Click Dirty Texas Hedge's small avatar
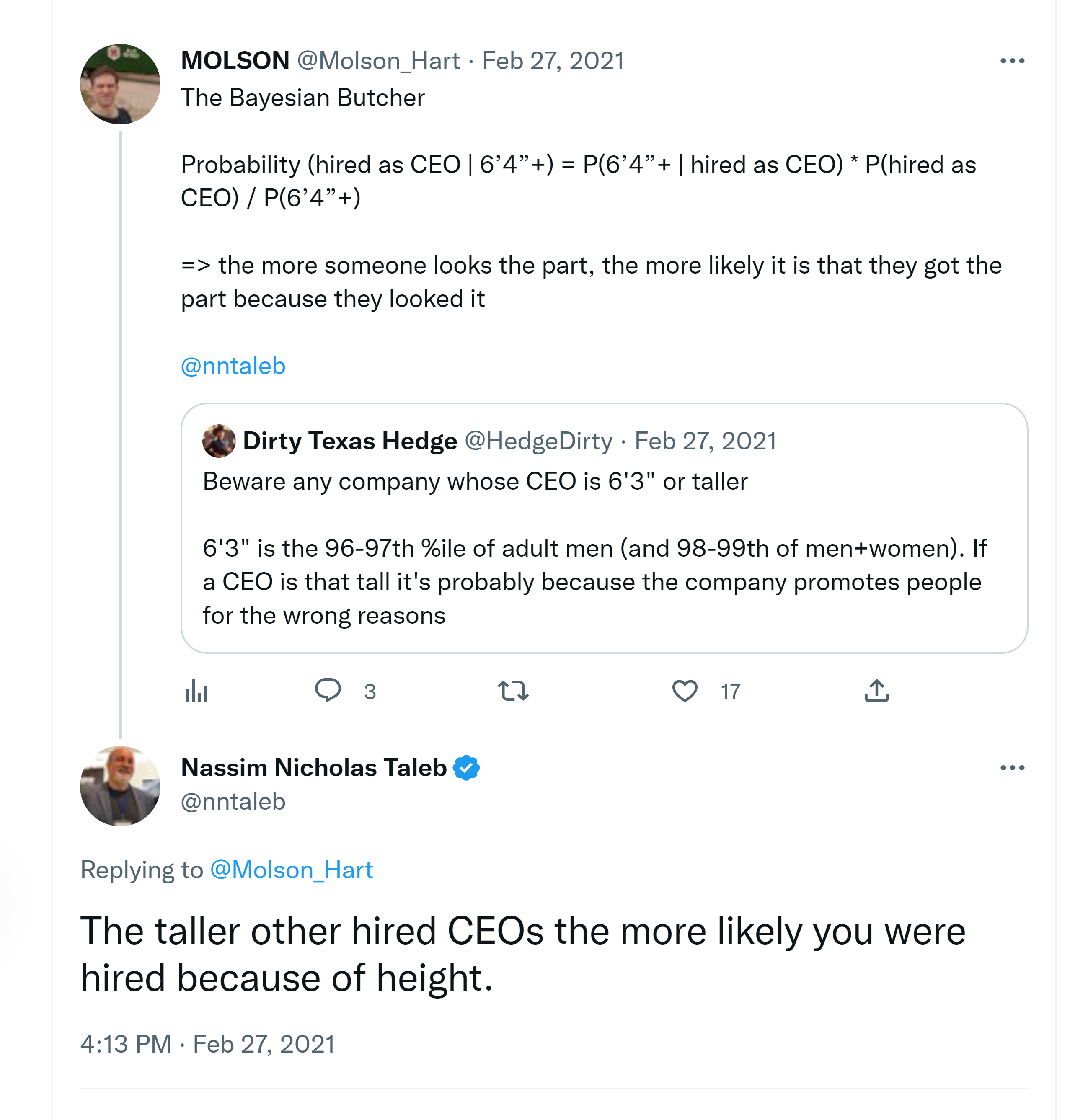This screenshot has height=1120, width=1088. [219, 441]
